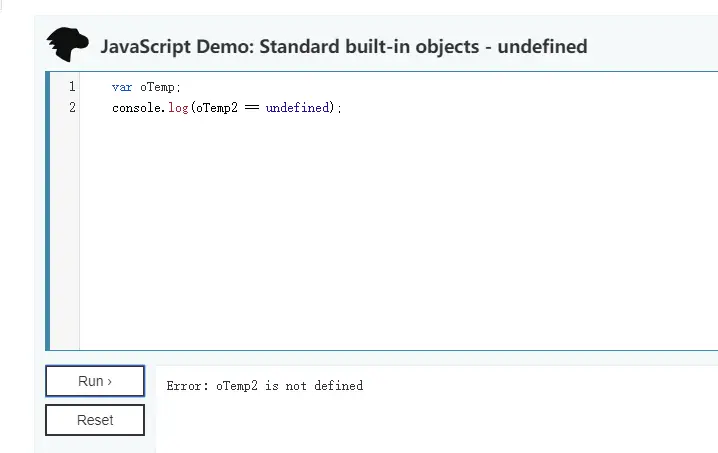
Task: Place cursor on the 'var' keyword
Action: 122,87
